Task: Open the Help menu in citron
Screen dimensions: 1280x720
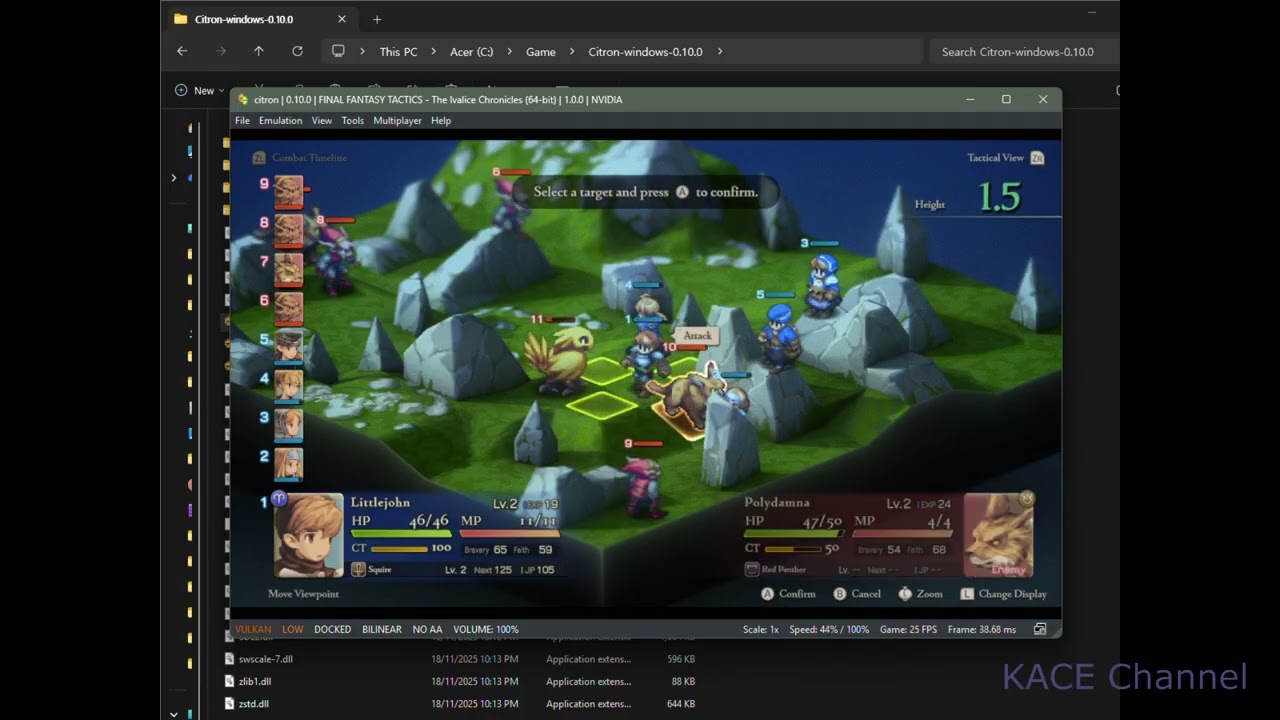Action: (x=441, y=121)
